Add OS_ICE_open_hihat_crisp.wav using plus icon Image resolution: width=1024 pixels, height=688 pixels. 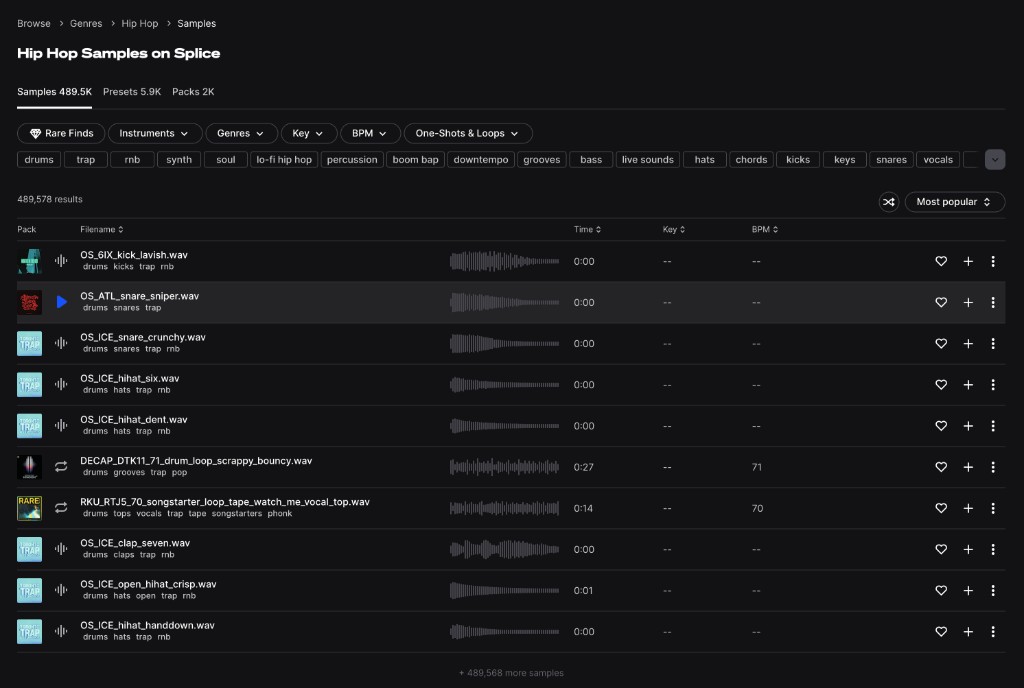[968, 590]
